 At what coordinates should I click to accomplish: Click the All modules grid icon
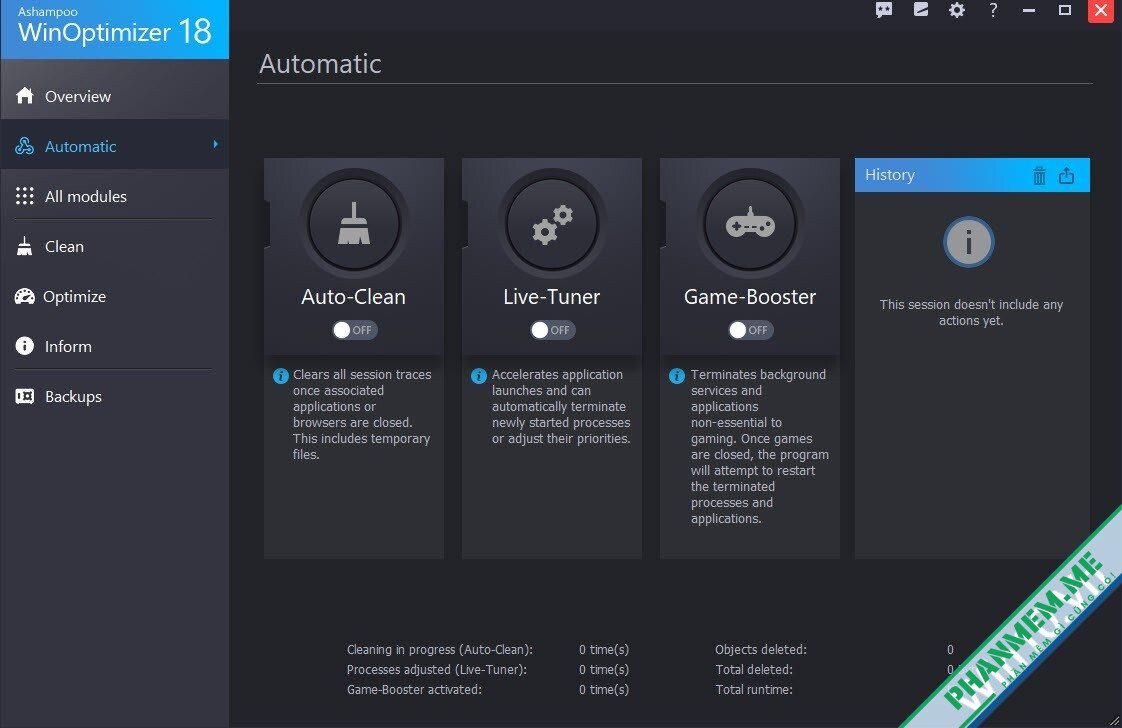point(25,196)
